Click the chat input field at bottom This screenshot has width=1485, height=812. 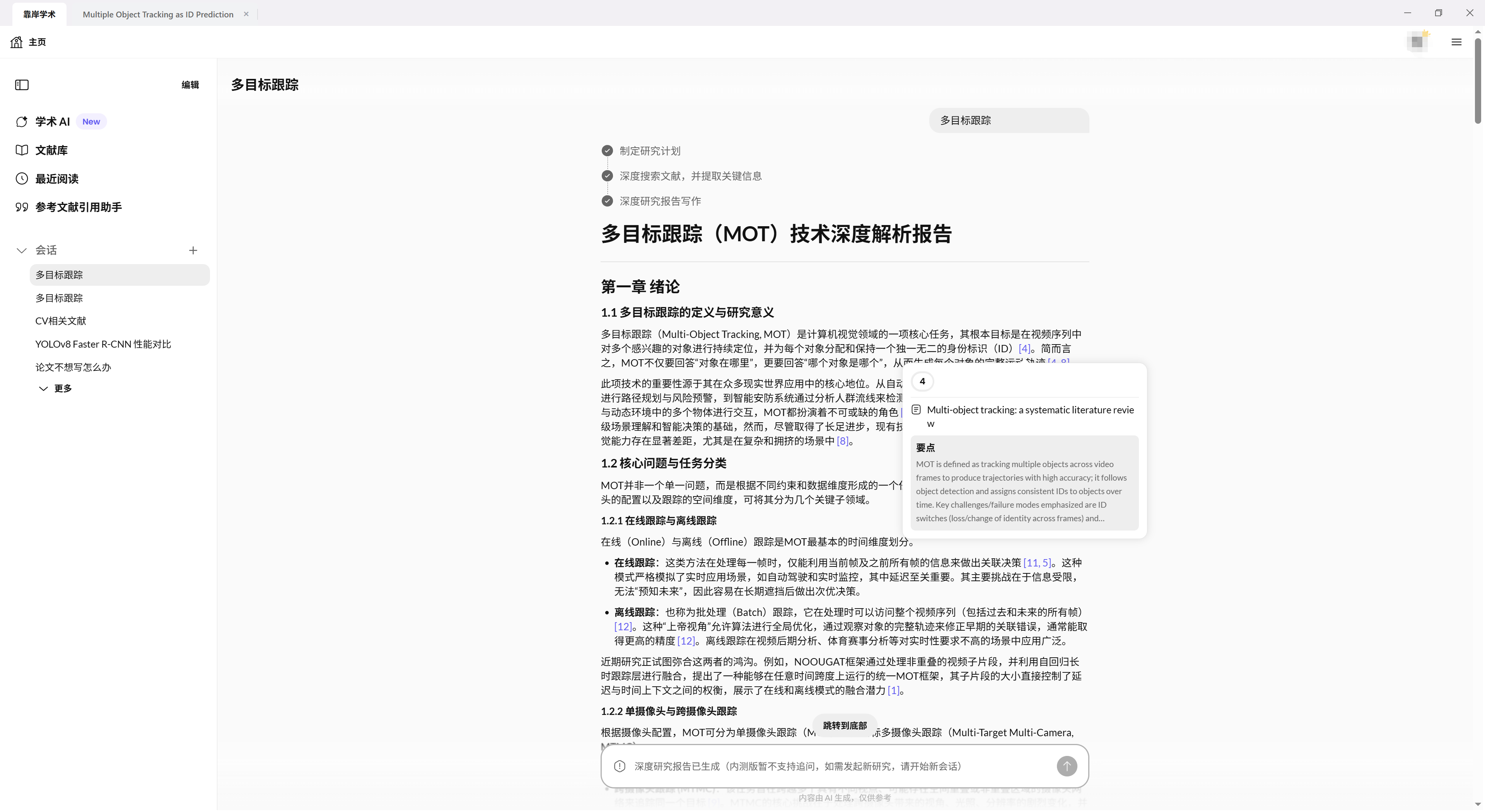807,766
